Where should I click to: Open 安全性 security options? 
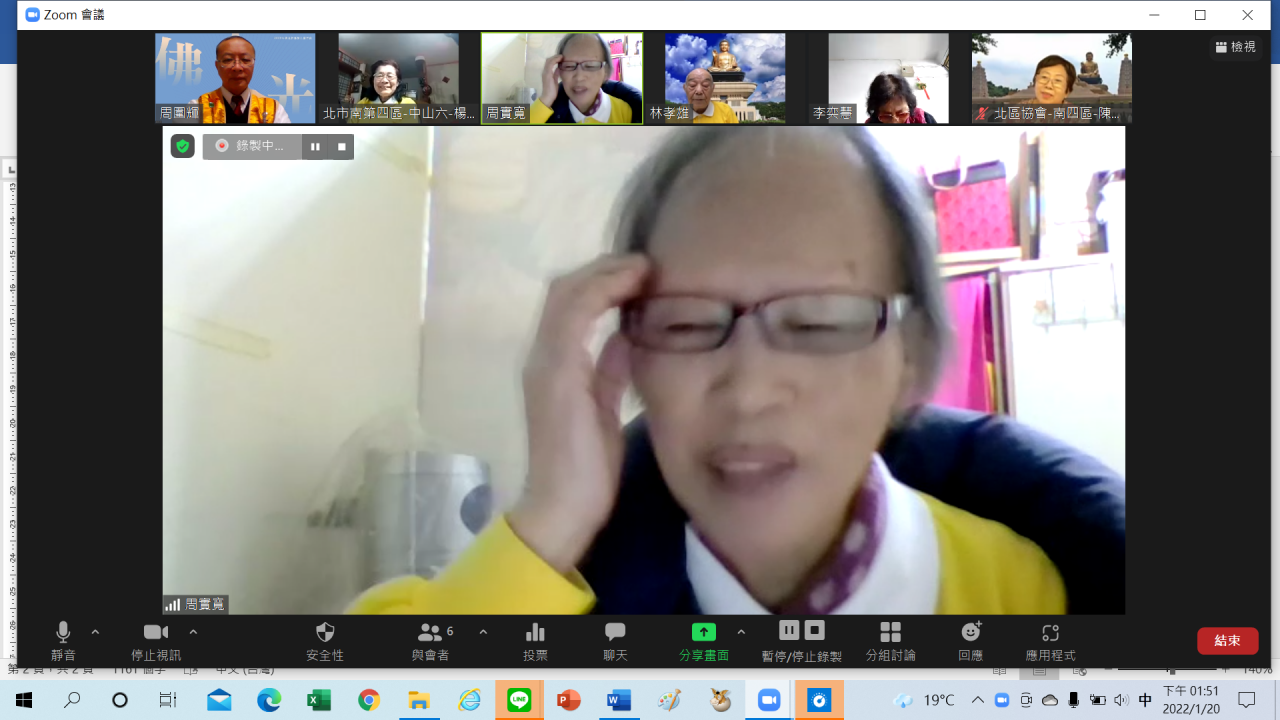tap(325, 640)
